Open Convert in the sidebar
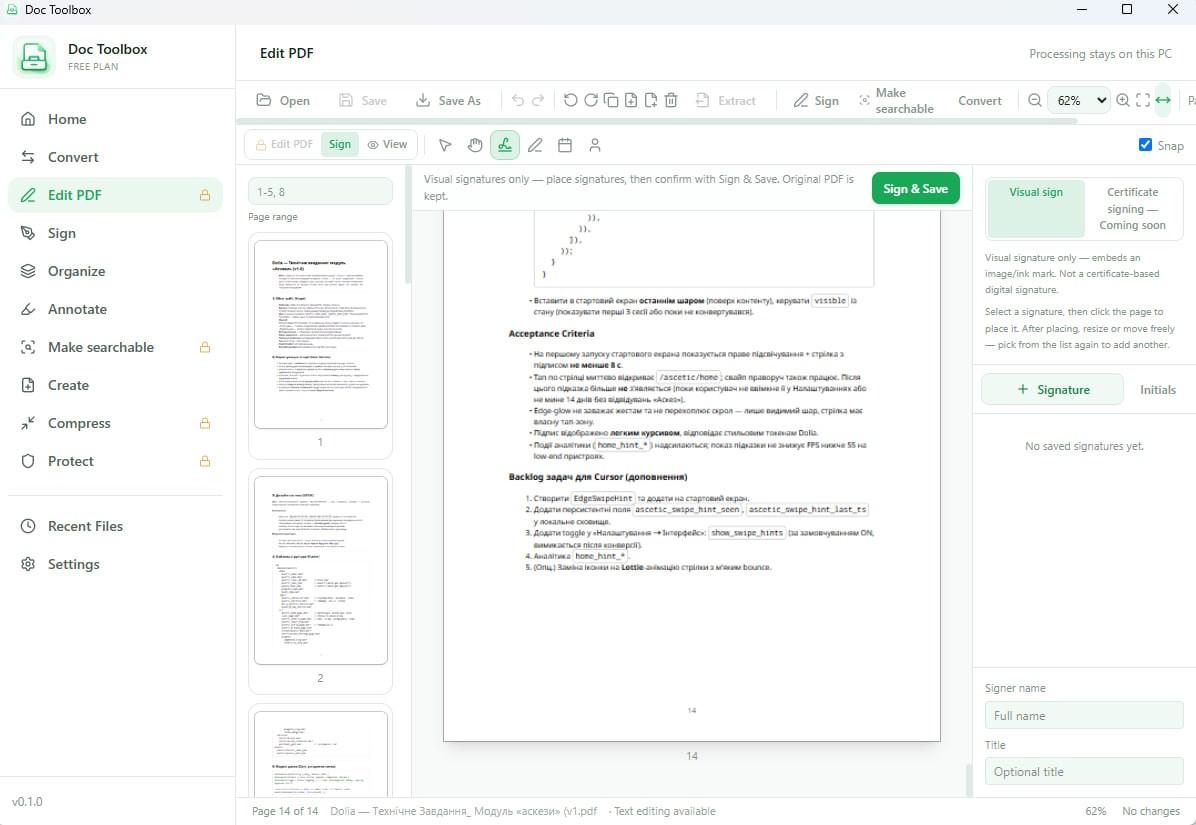1196x825 pixels. (x=115, y=157)
